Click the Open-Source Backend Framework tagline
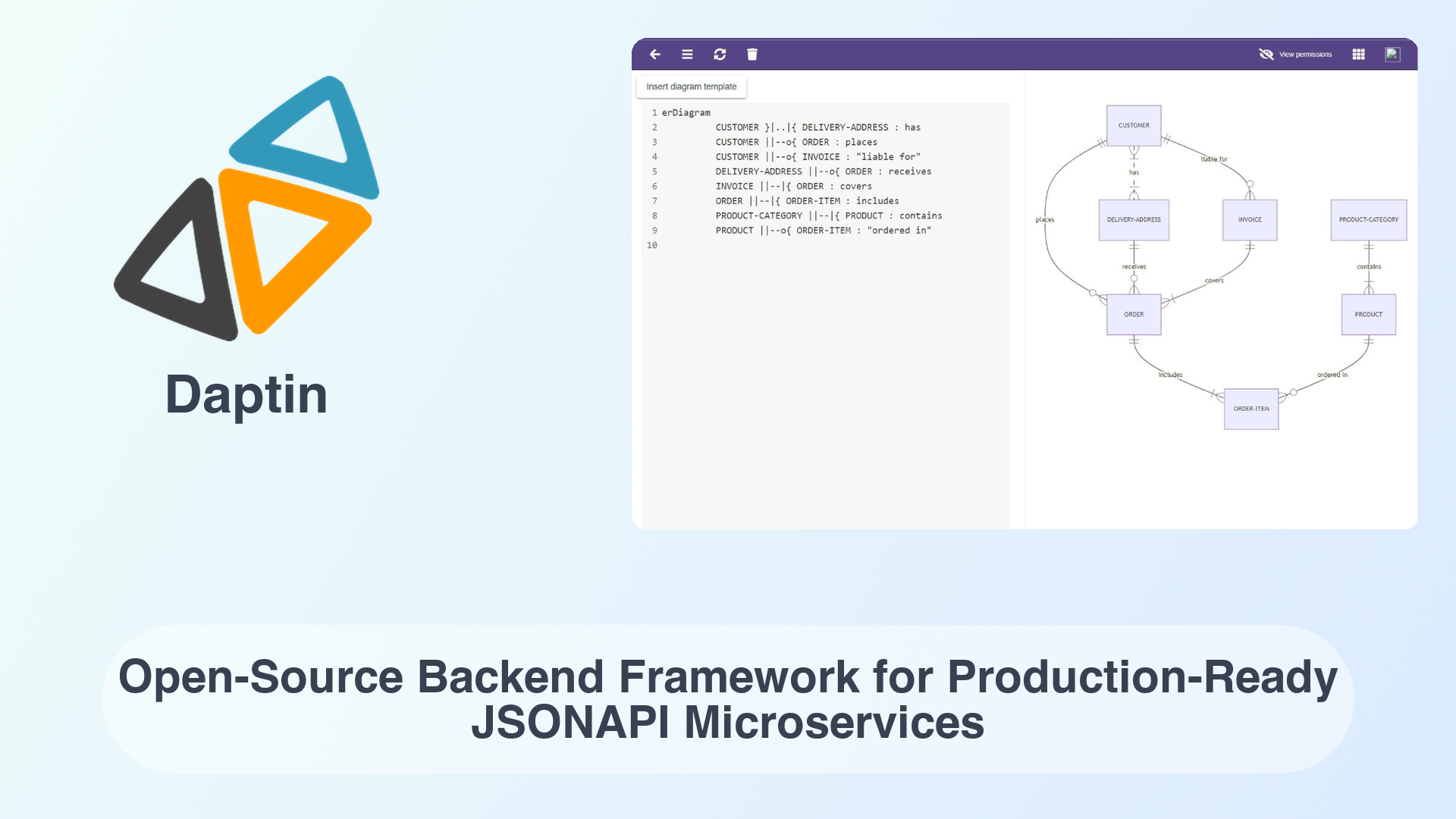1456x819 pixels. point(728,699)
